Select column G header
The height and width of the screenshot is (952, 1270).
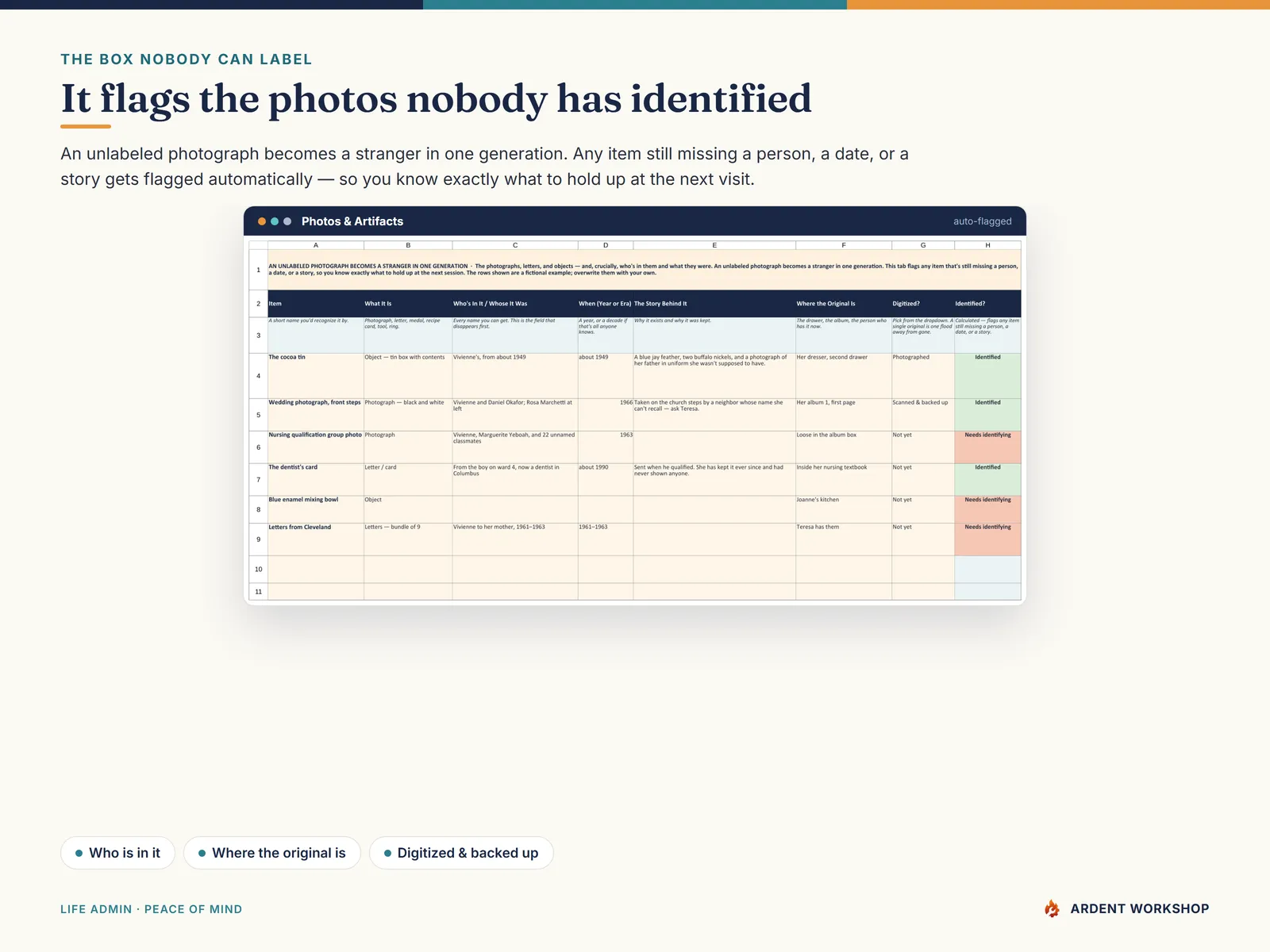(x=923, y=245)
